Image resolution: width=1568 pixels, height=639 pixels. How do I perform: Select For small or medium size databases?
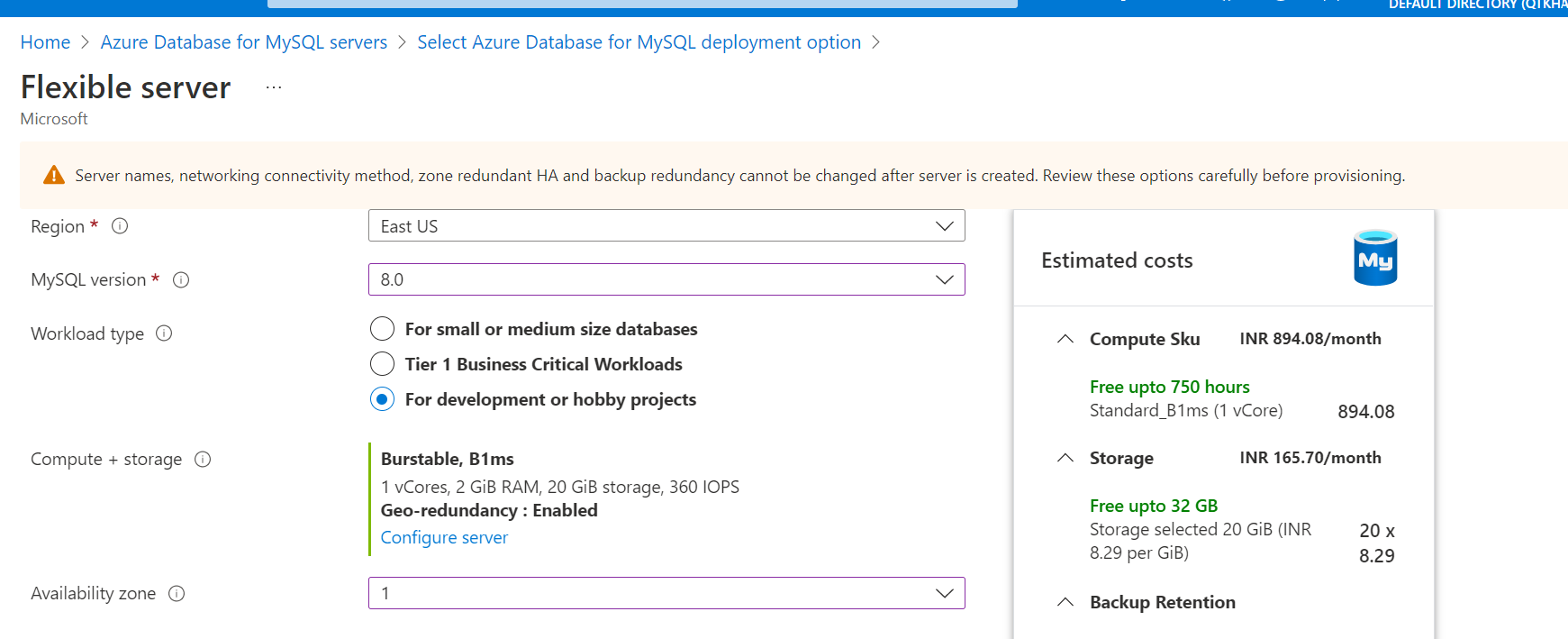382,329
